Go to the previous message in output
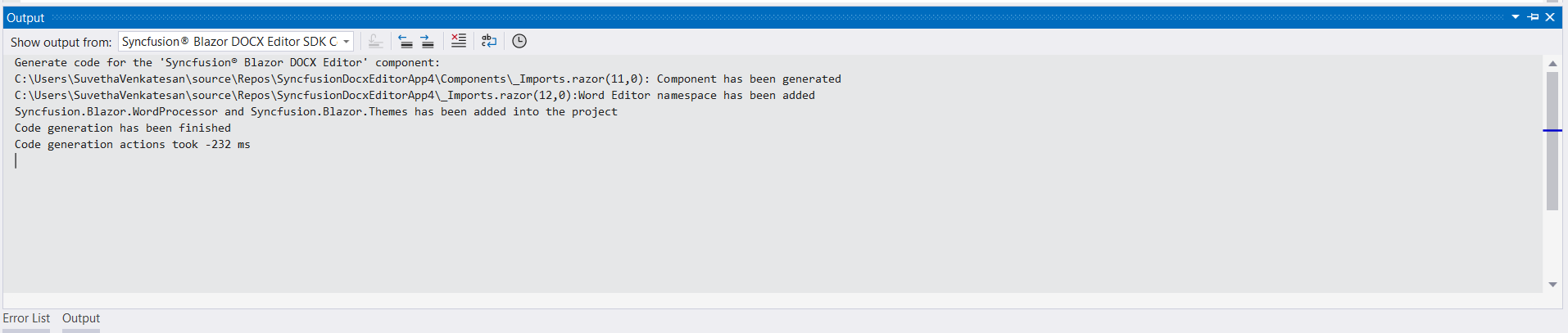This screenshot has height=333, width=1568. [406, 42]
